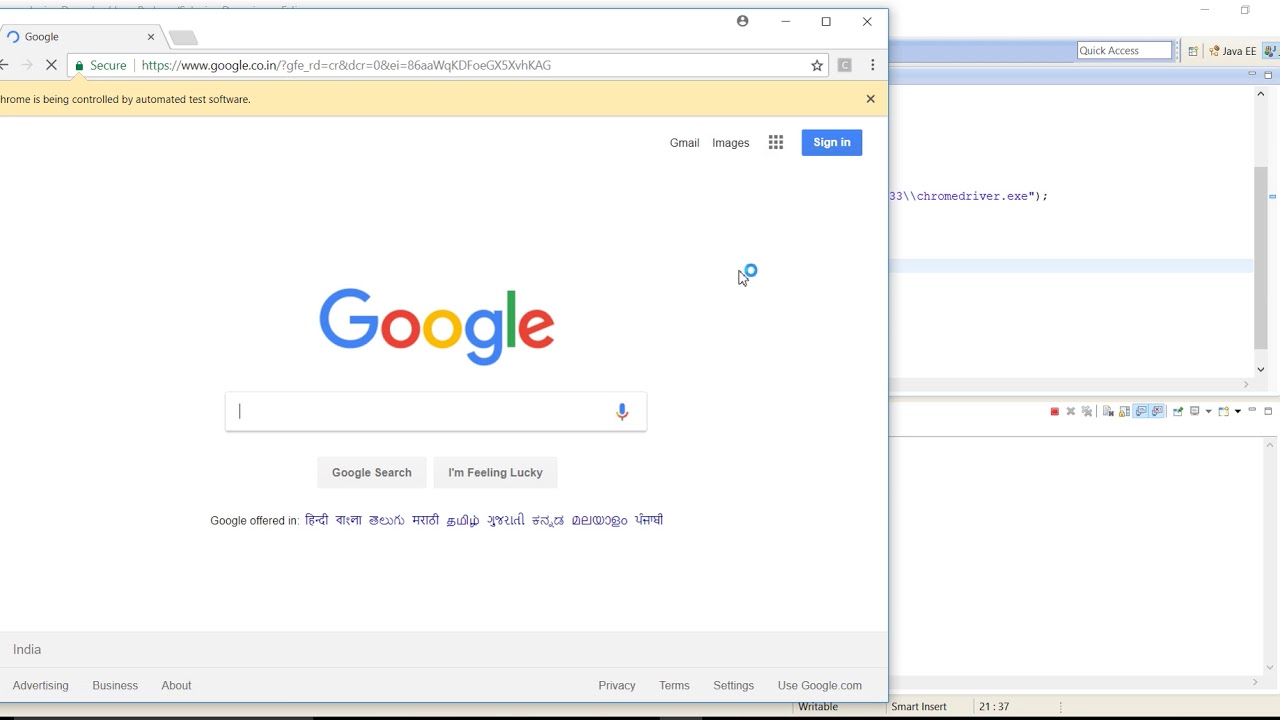Remove all terminated launches in Eclipse console
Viewport: 1280px width, 720px height.
[1087, 411]
